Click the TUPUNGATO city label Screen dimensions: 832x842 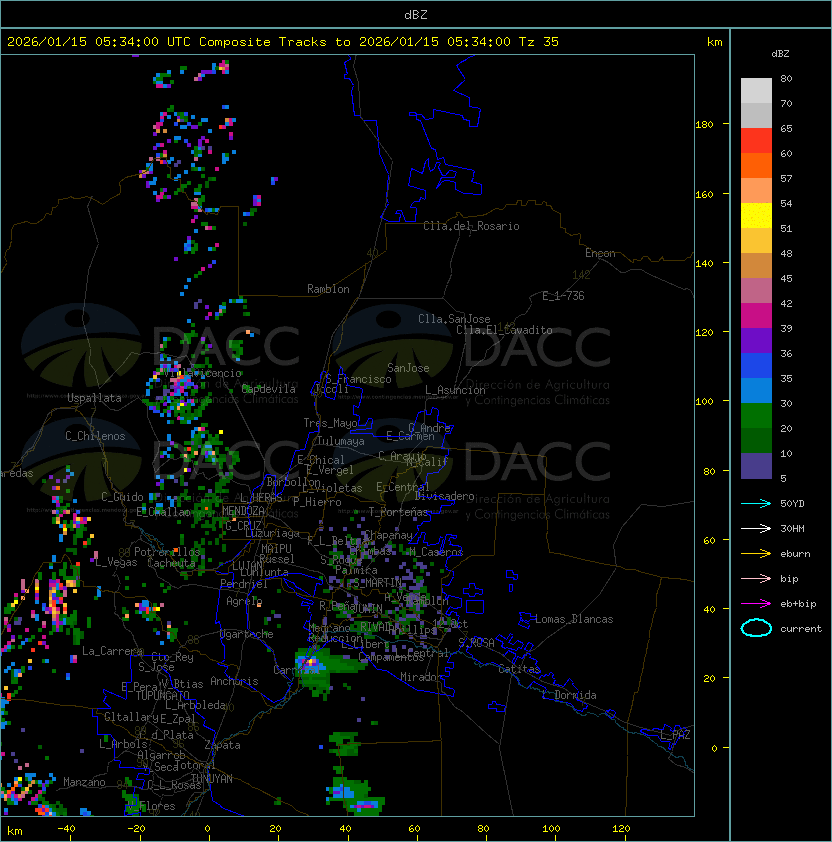click(x=163, y=695)
